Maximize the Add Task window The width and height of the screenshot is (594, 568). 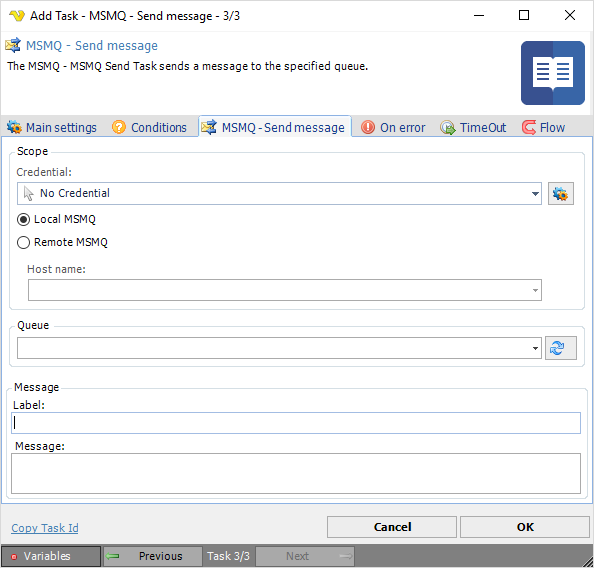524,15
